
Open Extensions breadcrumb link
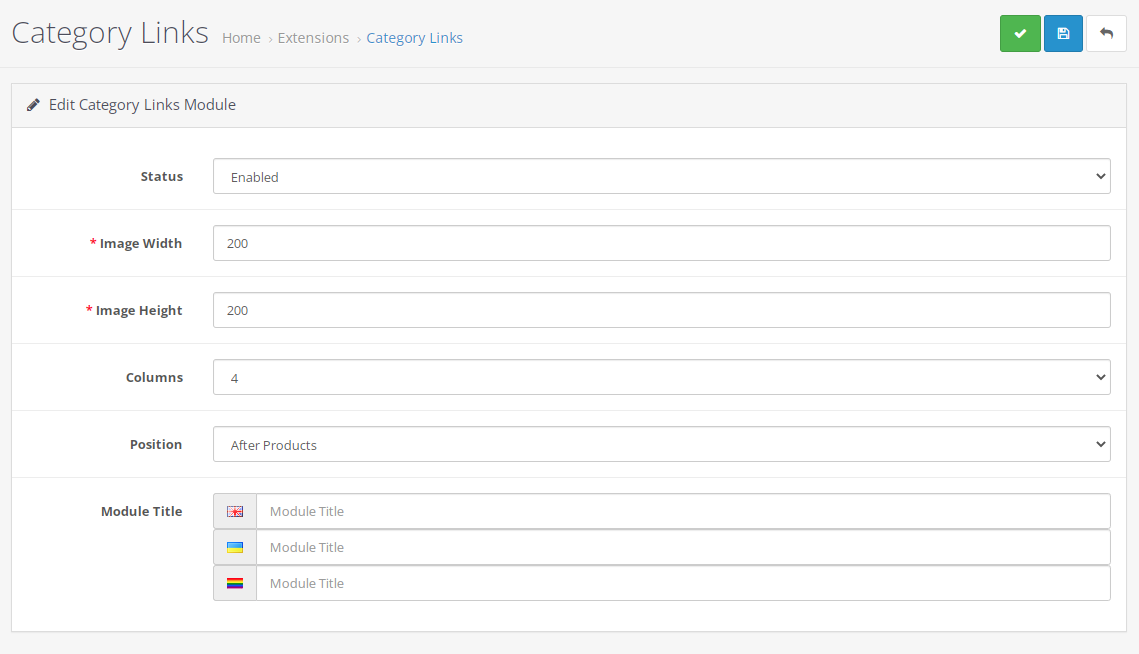313,38
